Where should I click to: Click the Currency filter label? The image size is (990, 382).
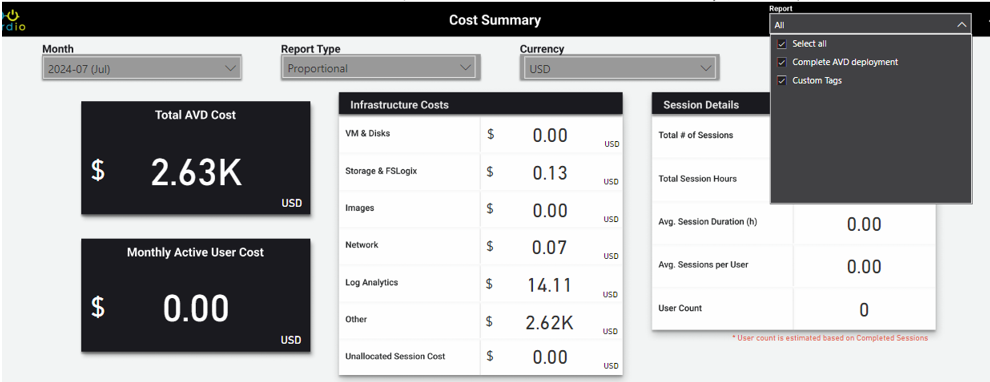coord(542,49)
